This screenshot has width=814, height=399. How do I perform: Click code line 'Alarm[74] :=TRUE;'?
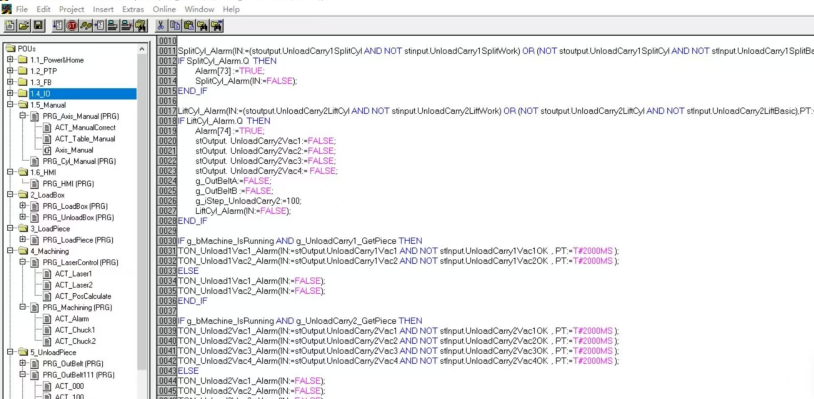tap(229, 131)
